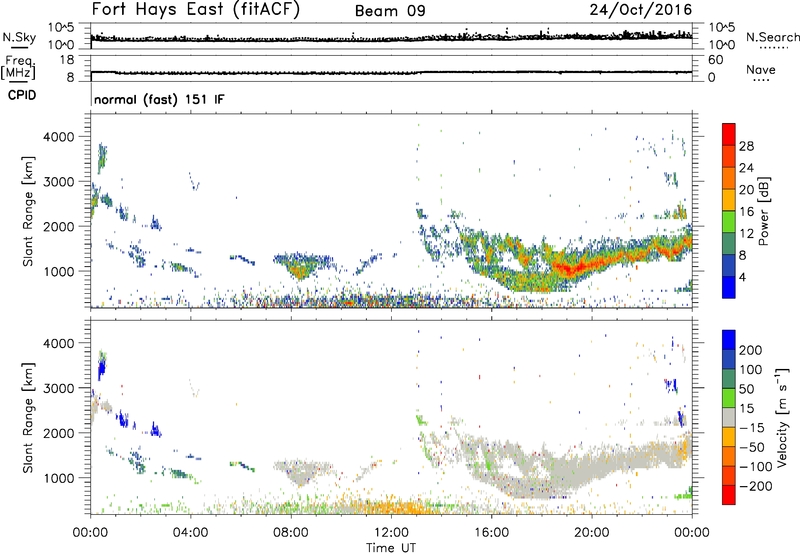
Task: Click the strong red echo near 19:00 in Power panel
Action: tap(569, 267)
